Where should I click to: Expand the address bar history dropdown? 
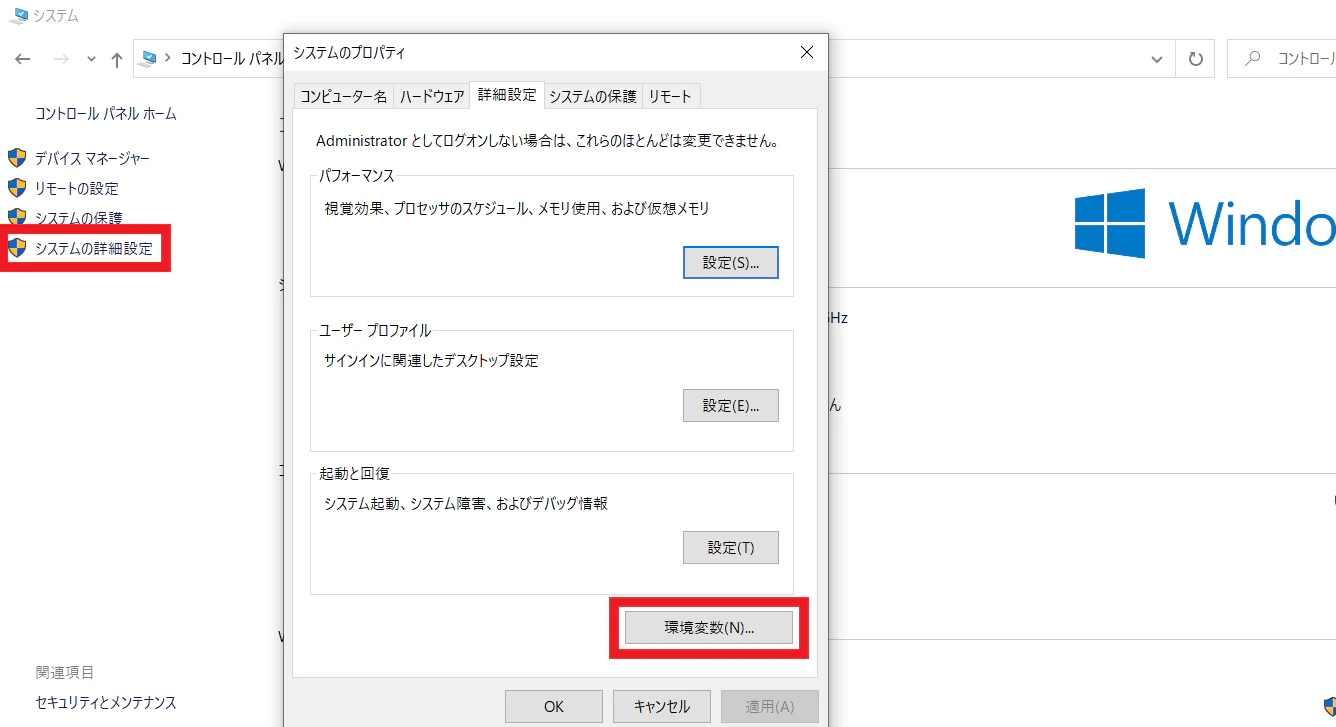tap(1157, 59)
